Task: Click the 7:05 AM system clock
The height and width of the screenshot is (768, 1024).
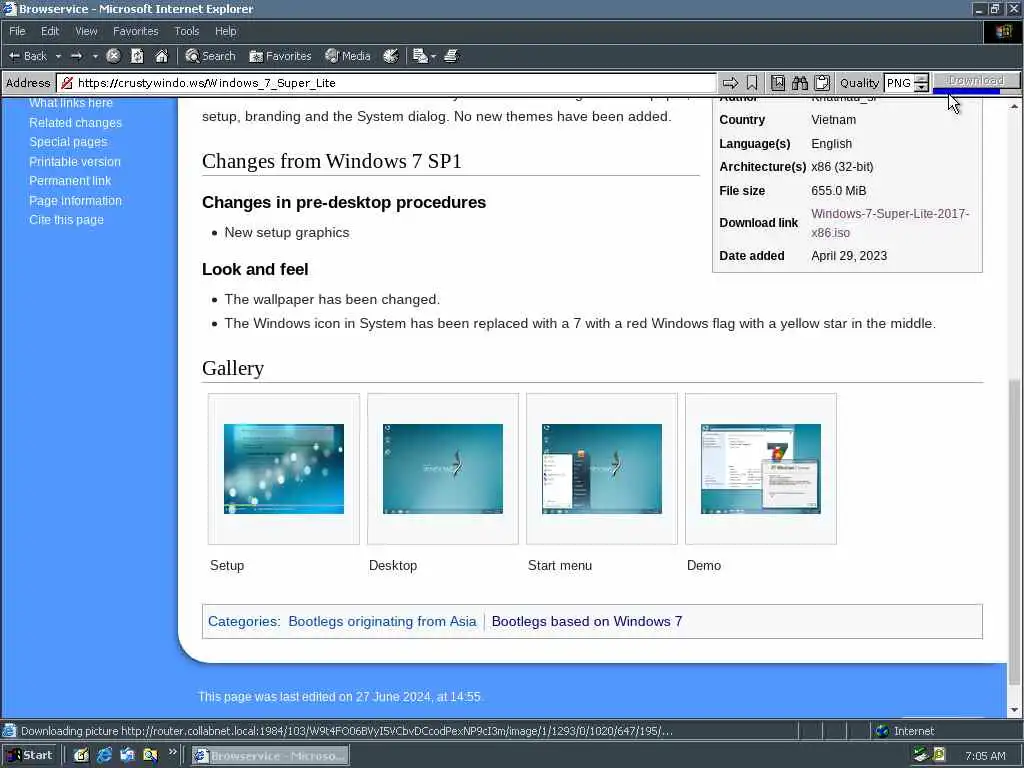Action: pyautogui.click(x=985, y=756)
